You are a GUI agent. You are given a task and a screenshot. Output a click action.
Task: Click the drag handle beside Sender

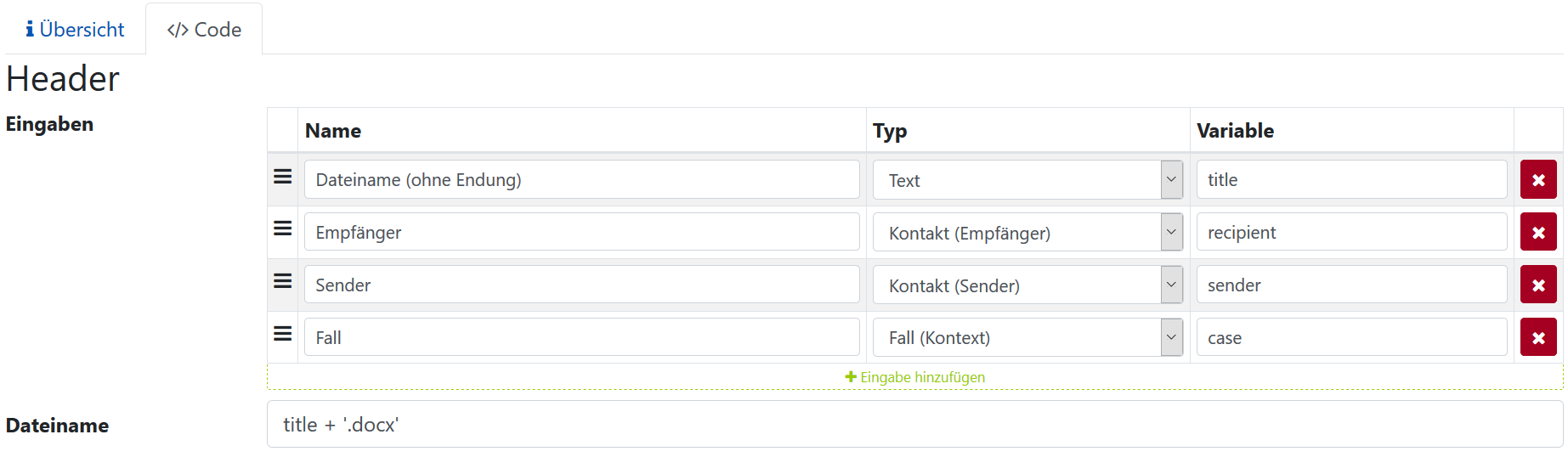pyautogui.click(x=282, y=281)
